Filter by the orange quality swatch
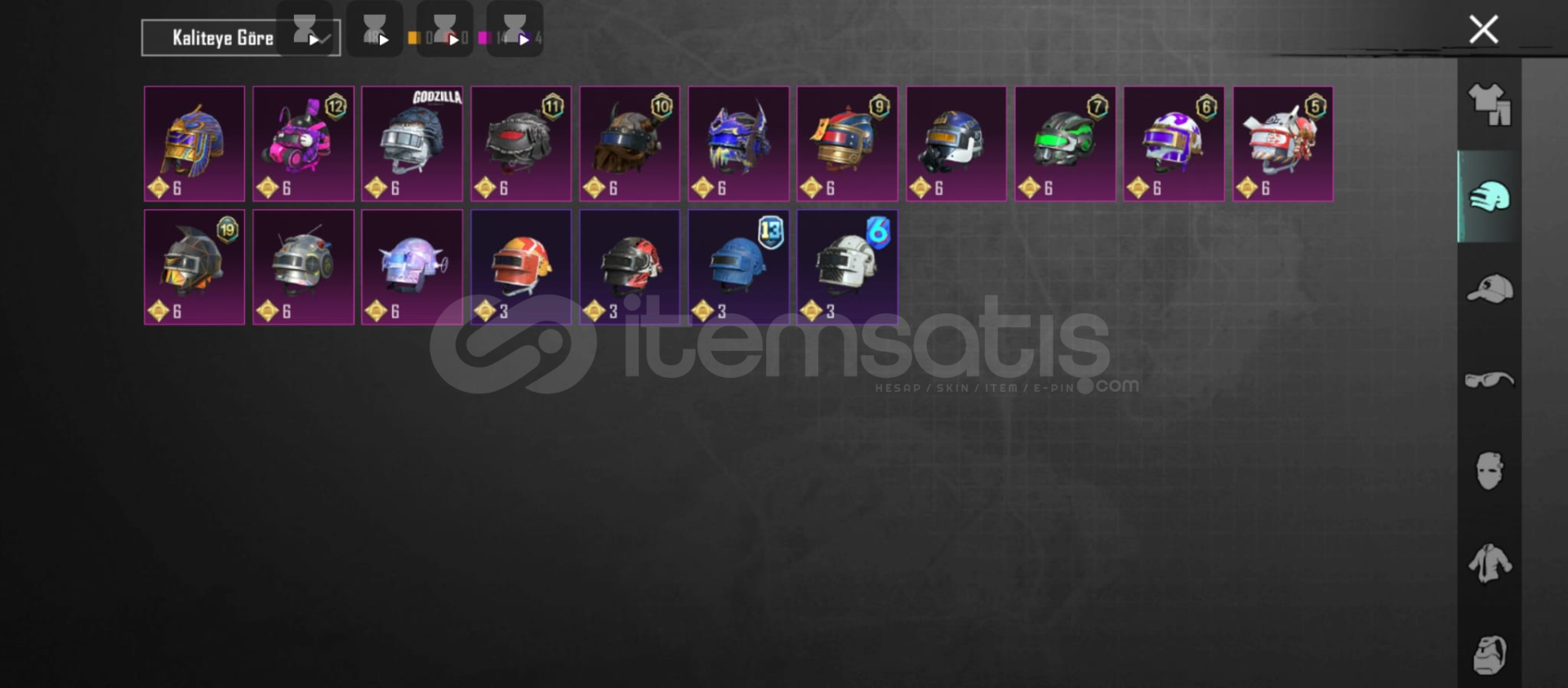The height and width of the screenshot is (688, 1568). tap(413, 38)
